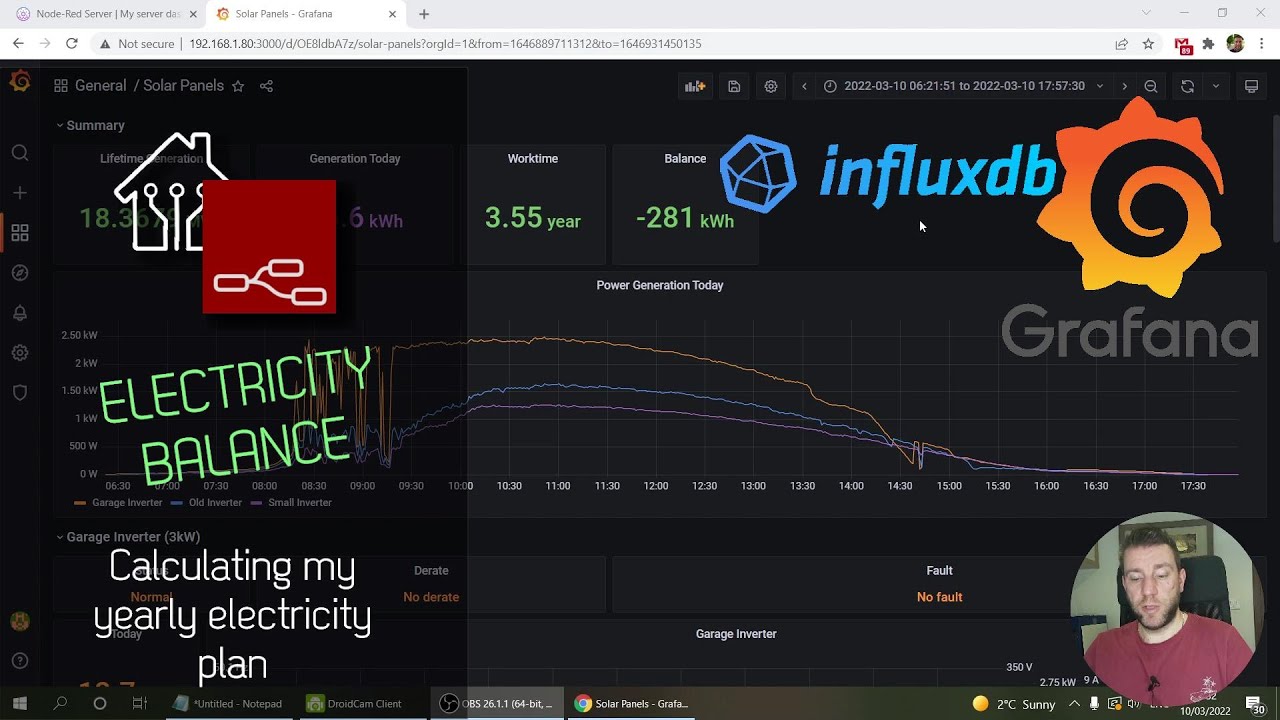Open Grafana search from the sidebar
Screen dimensions: 1280x720
[20, 153]
